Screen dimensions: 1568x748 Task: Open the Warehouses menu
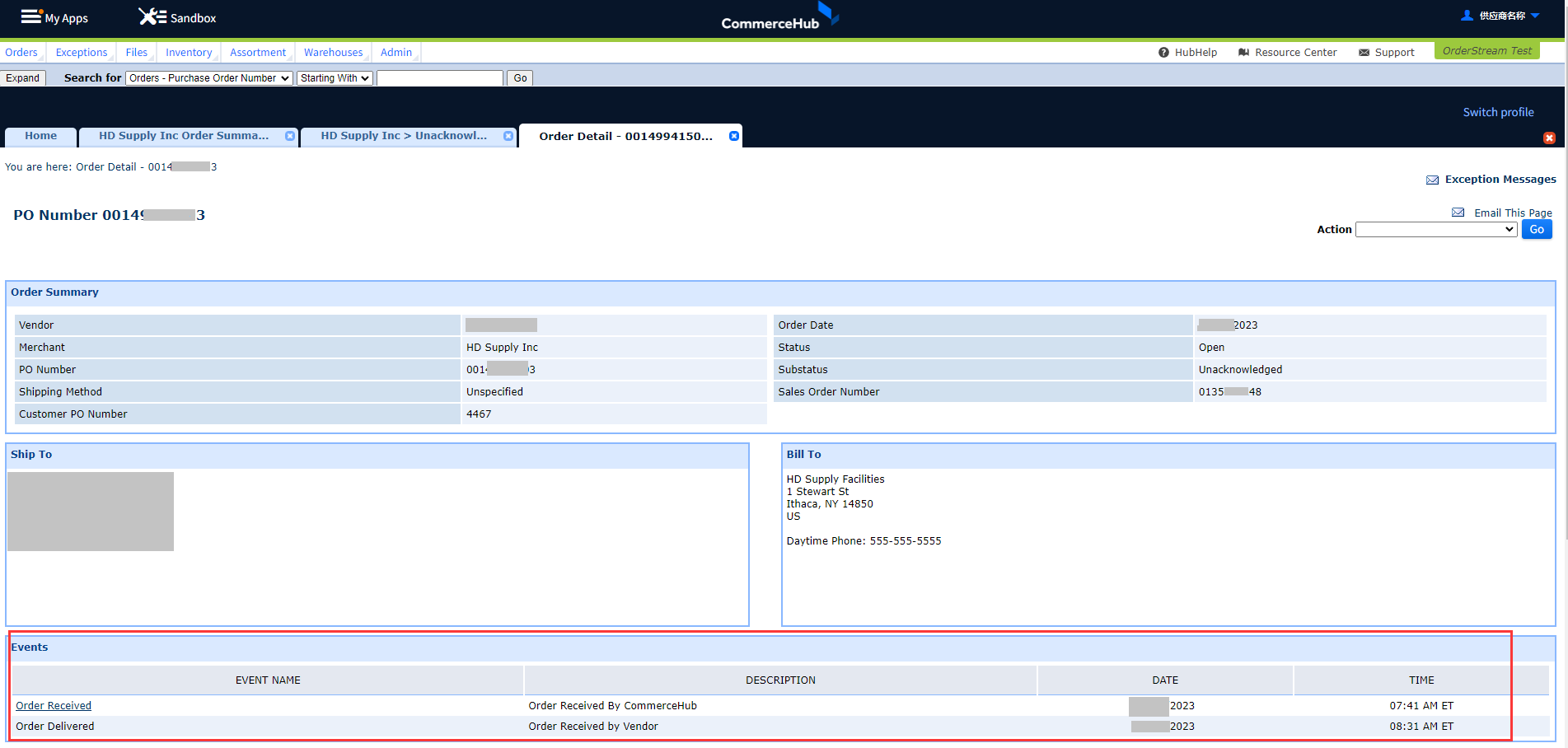click(x=333, y=53)
